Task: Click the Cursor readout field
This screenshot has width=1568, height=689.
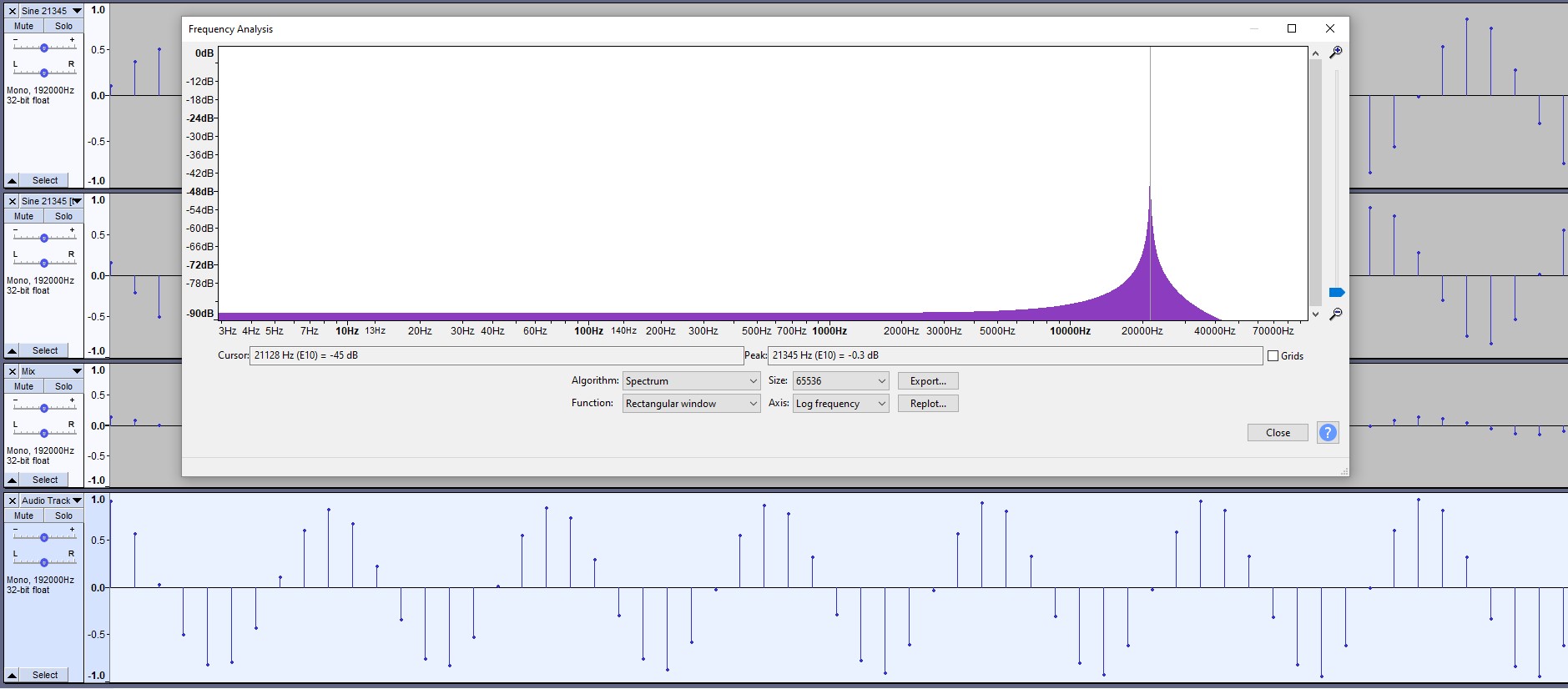Action: (x=496, y=355)
